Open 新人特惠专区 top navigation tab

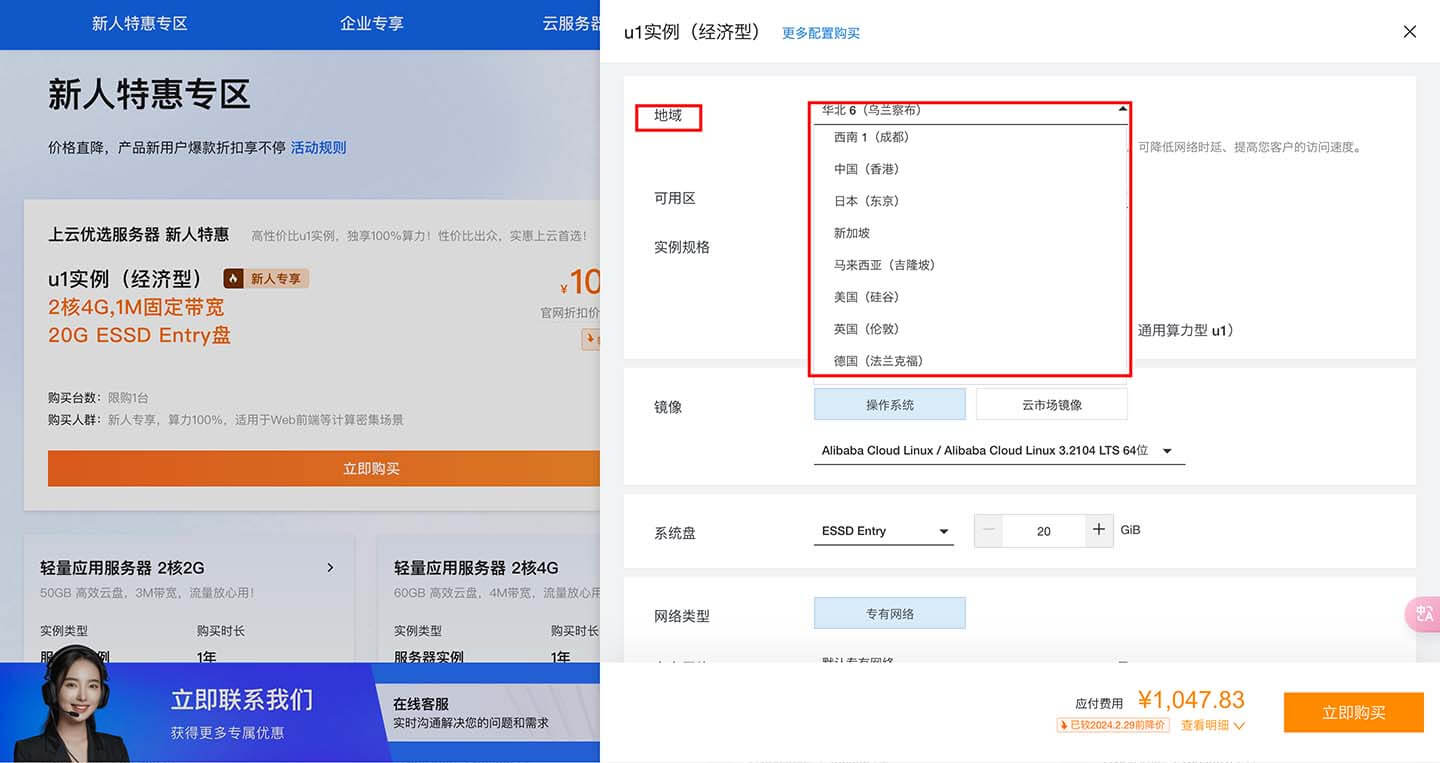[x=140, y=23]
